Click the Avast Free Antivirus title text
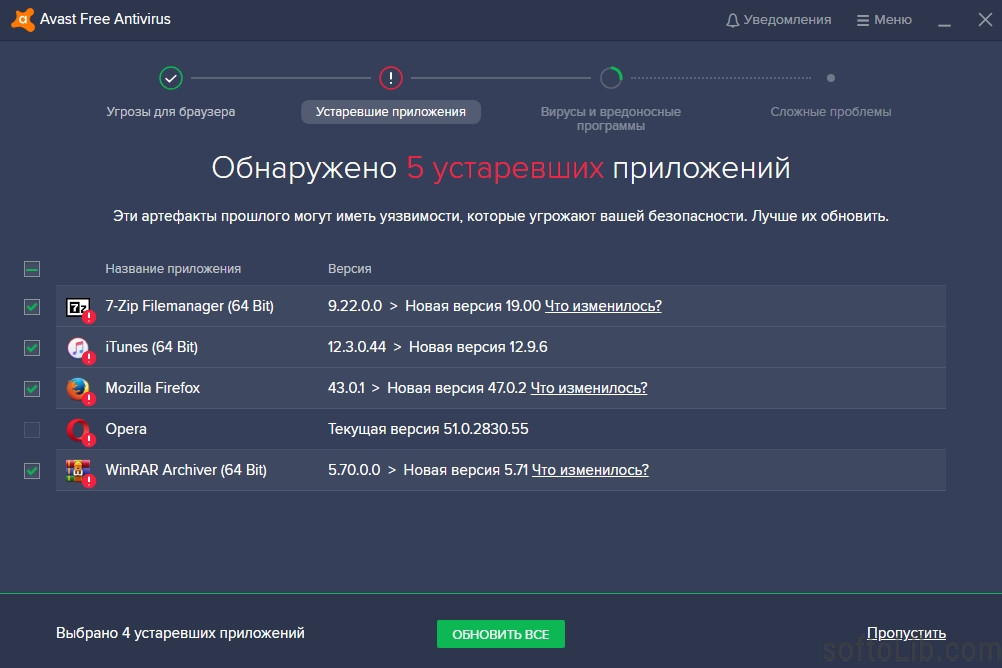 [105, 19]
